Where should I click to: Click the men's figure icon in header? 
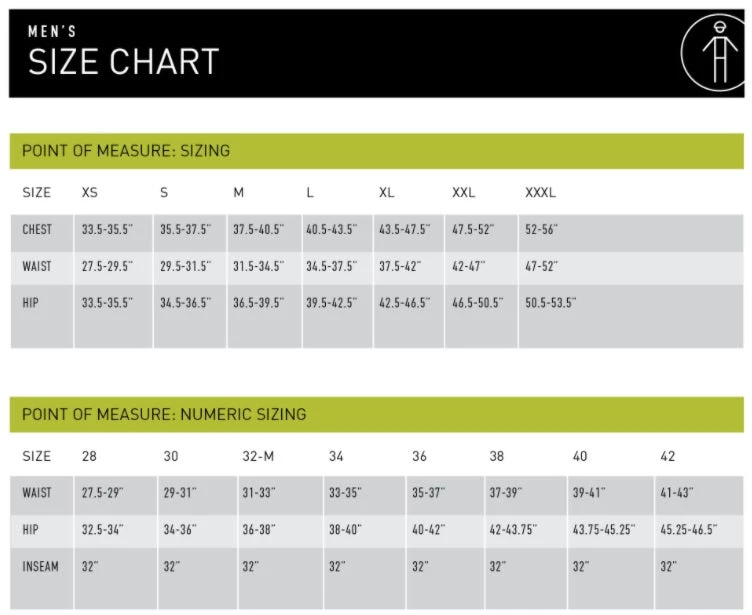coord(713,52)
